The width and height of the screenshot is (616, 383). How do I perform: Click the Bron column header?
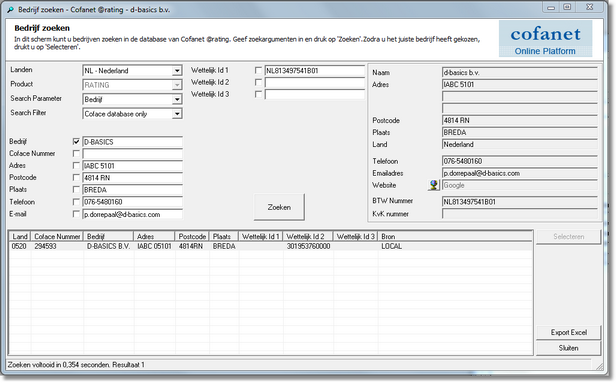click(x=455, y=236)
